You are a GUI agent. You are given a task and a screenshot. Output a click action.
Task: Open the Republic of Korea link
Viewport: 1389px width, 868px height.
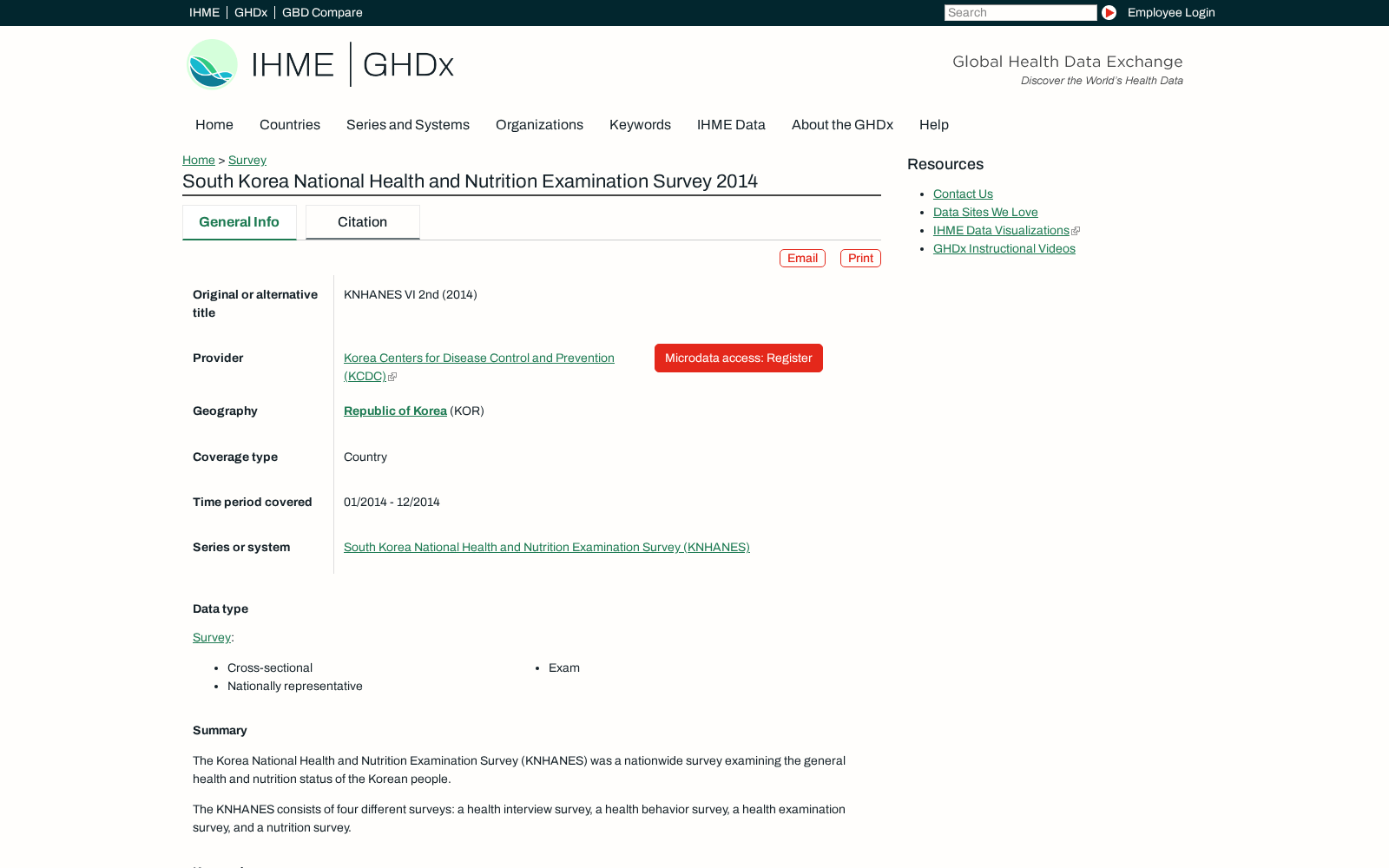395,411
